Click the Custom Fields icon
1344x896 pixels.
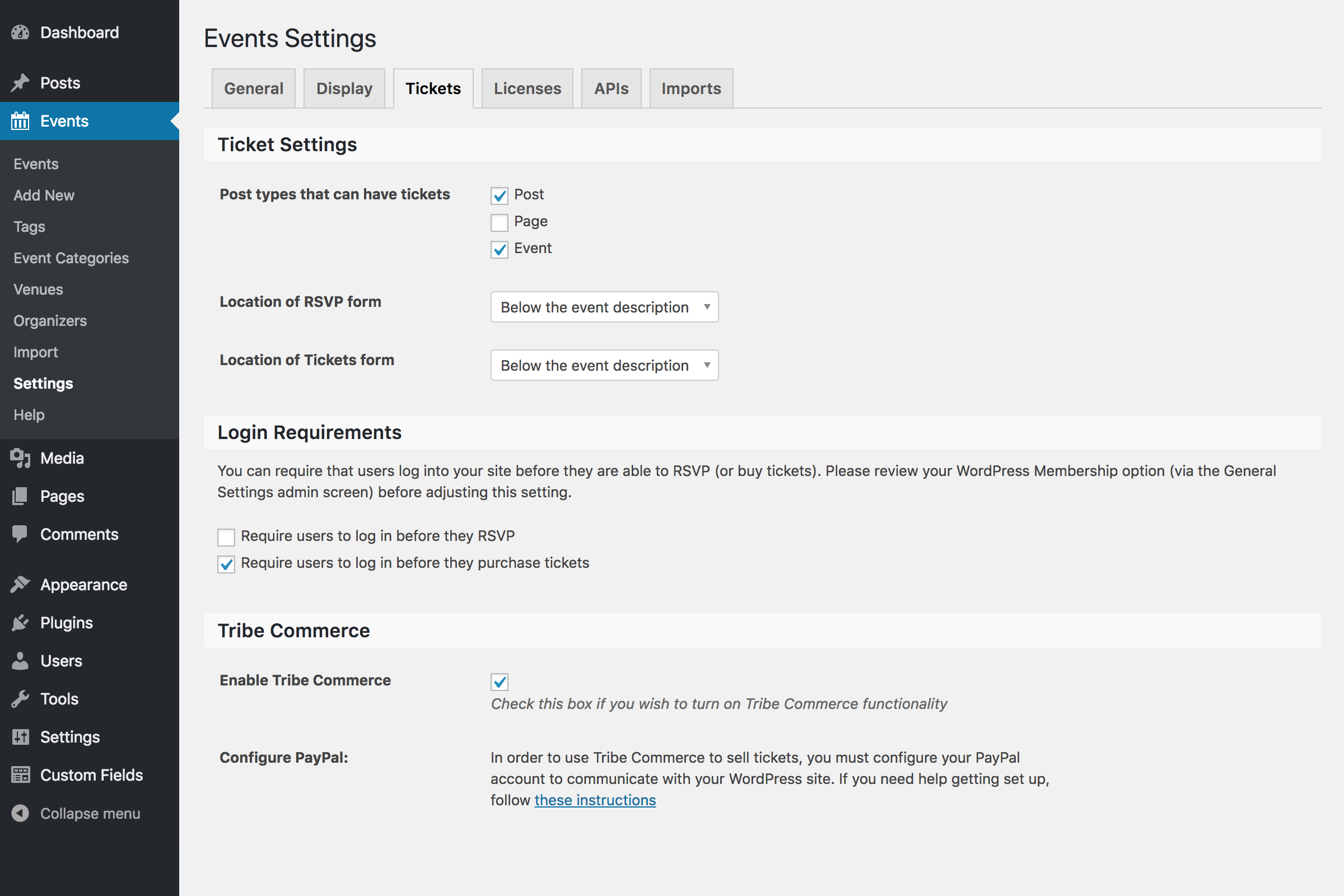[20, 776]
